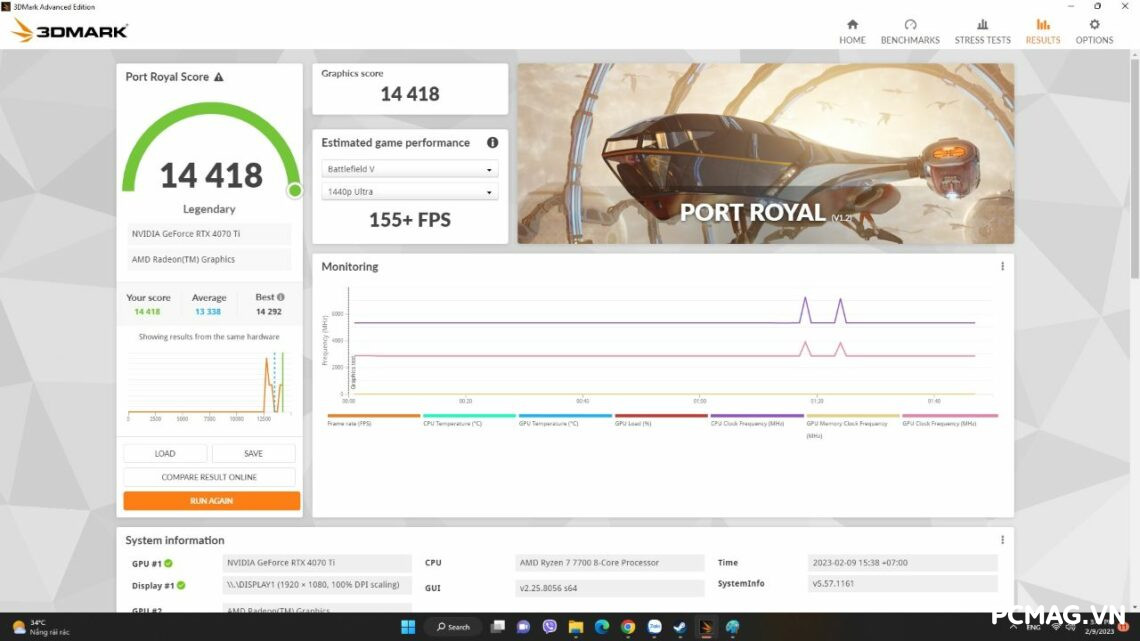The height and width of the screenshot is (641, 1140).
Task: Click COMPARE RESULT ONLINE
Action: [210, 477]
